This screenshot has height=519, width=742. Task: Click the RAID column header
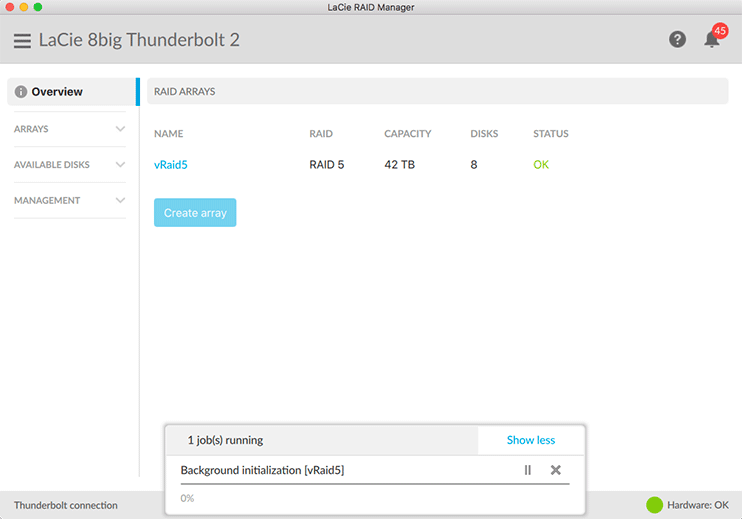click(321, 134)
